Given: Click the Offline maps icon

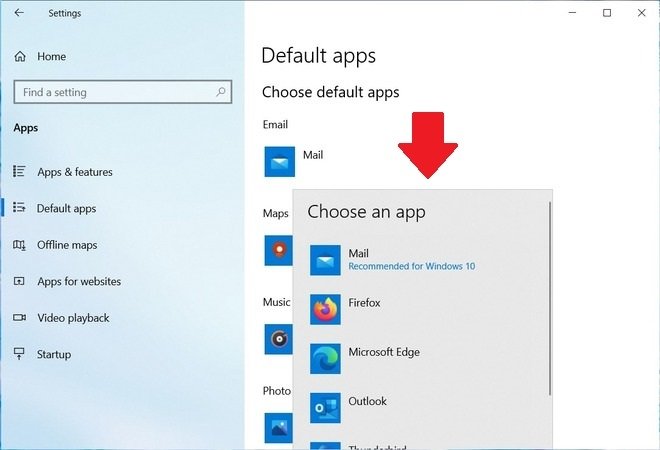Looking at the screenshot, I should [x=19, y=245].
